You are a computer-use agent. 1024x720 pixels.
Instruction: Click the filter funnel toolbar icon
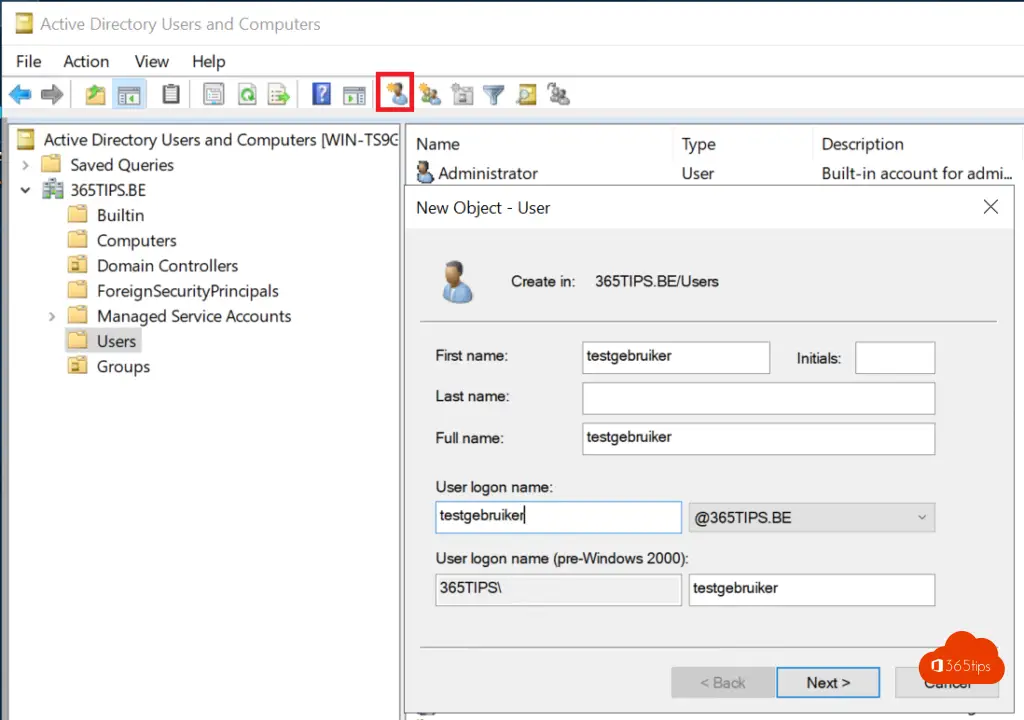pyautogui.click(x=493, y=95)
